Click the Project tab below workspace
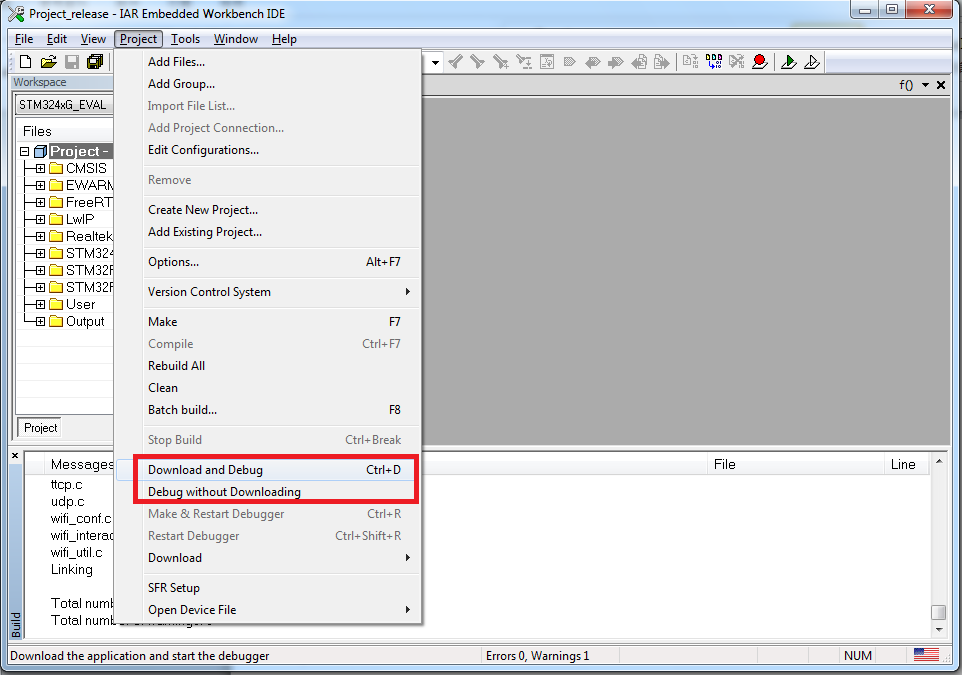The width and height of the screenshot is (962, 675). (40, 428)
